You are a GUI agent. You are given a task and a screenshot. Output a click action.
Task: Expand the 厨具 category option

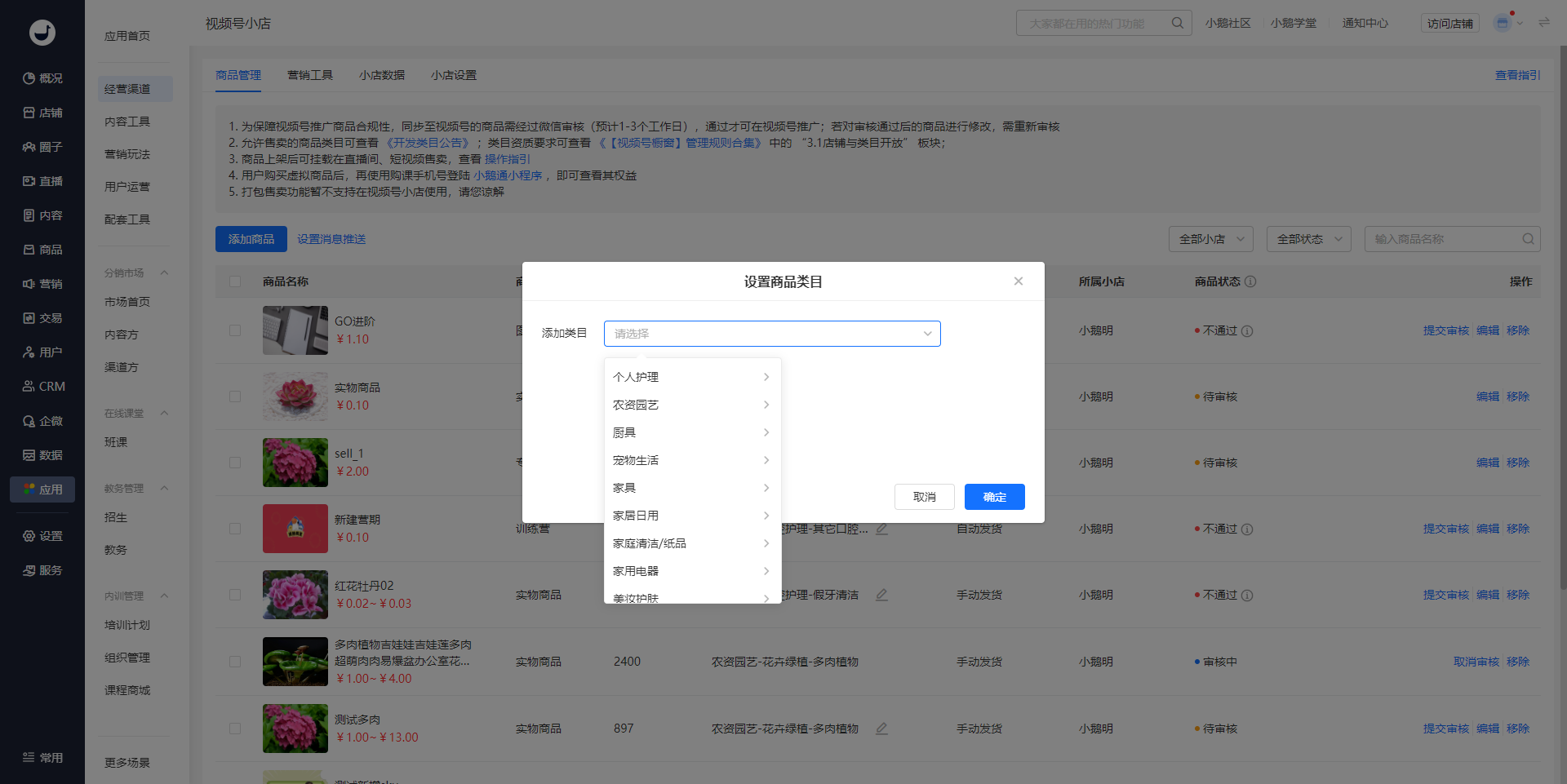(x=692, y=432)
